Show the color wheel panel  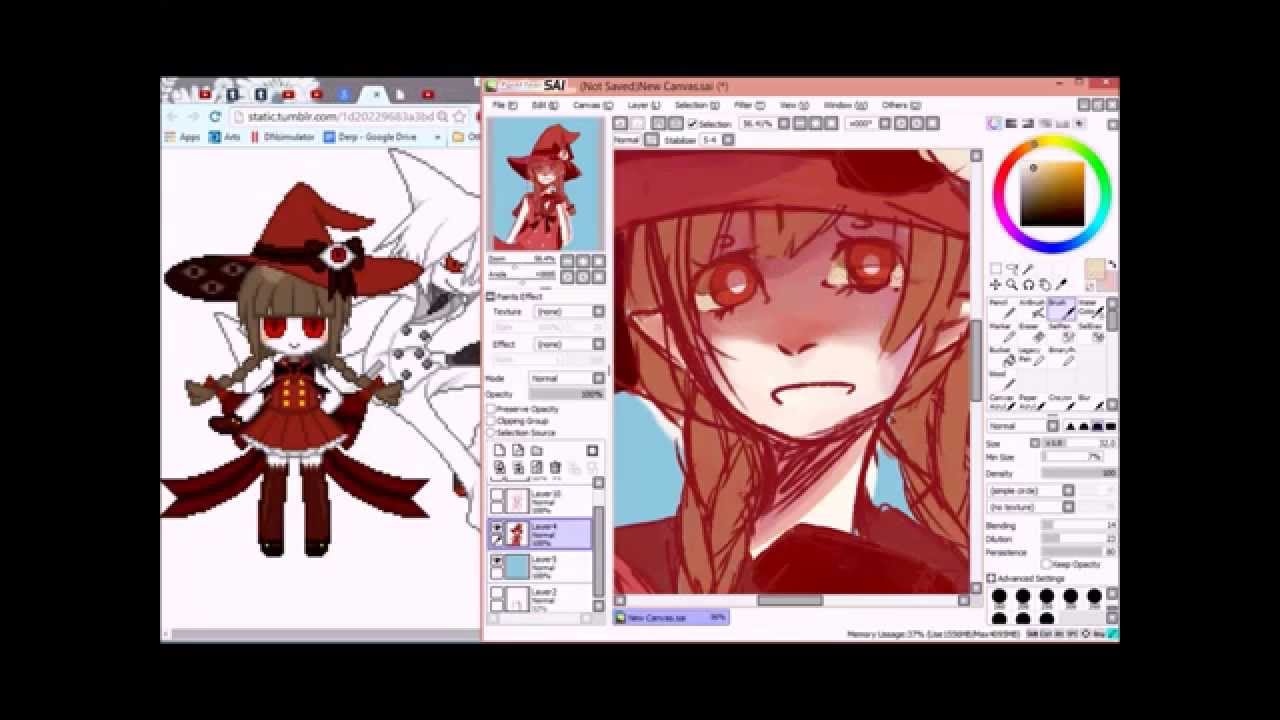click(x=995, y=124)
